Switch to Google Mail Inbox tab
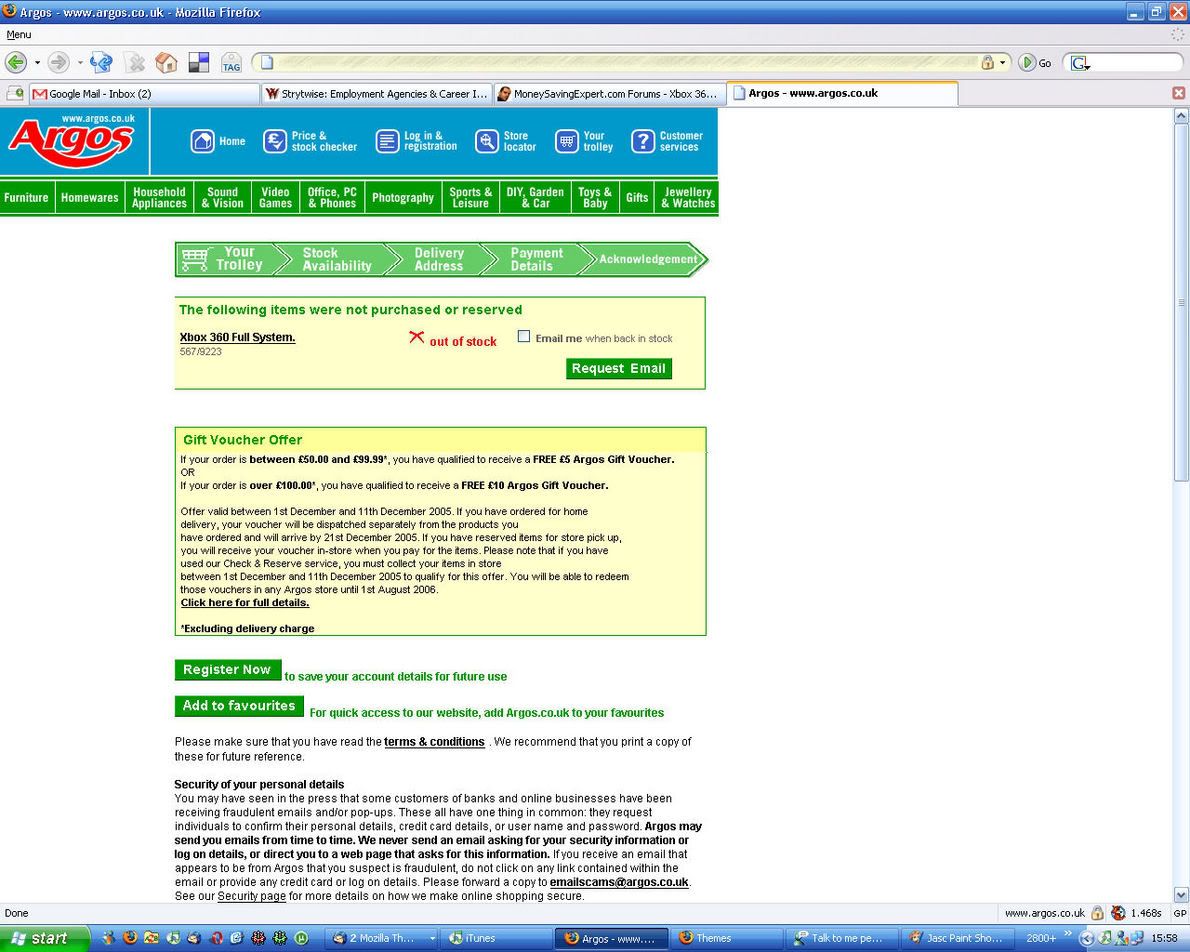Viewport: 1190px width, 952px height. [143, 94]
